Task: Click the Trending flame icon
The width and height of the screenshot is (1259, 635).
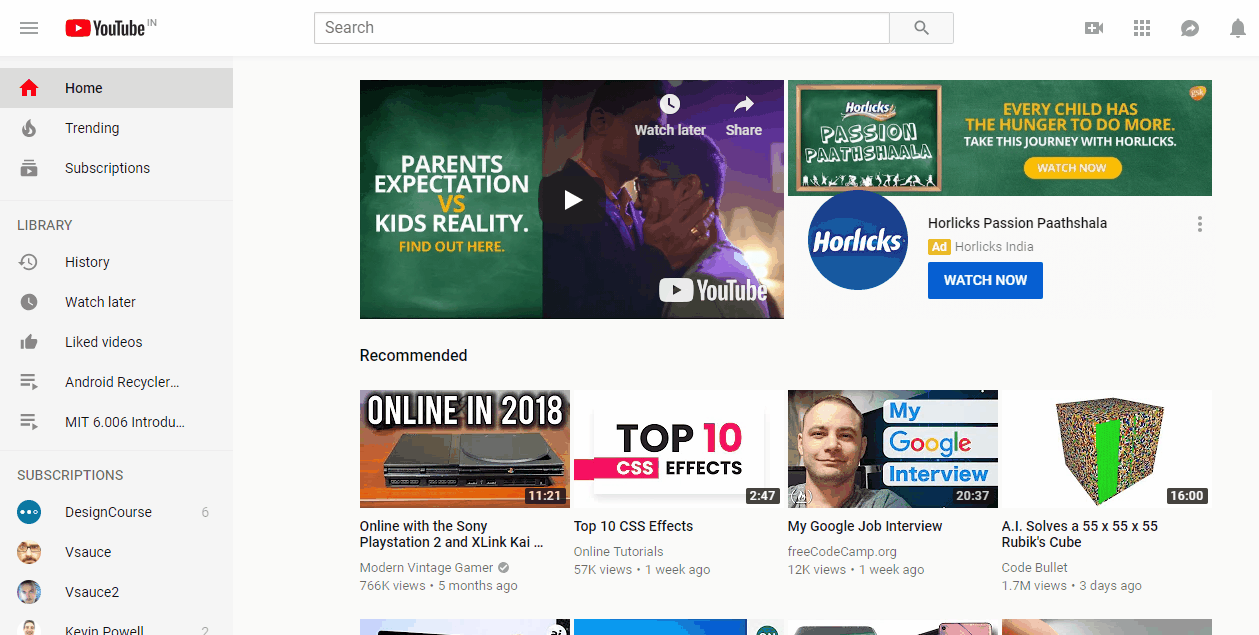Action: [x=29, y=128]
